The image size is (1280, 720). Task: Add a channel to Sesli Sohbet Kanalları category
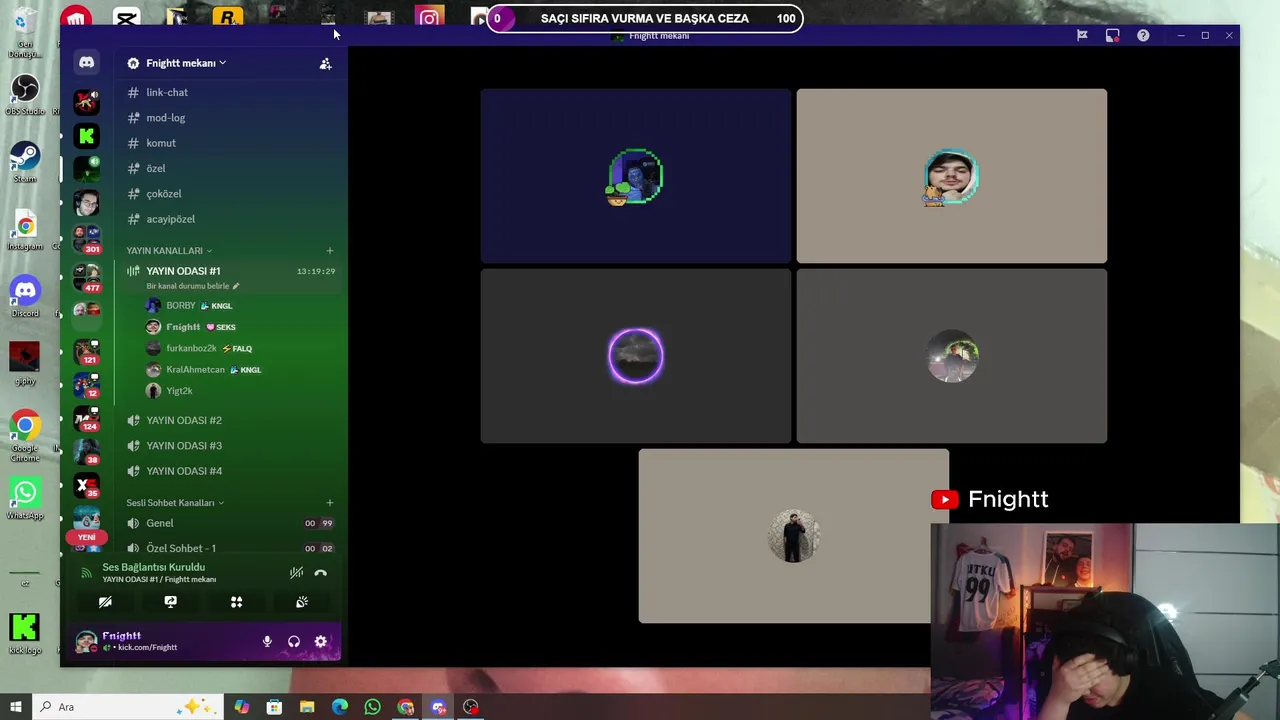[x=330, y=502]
